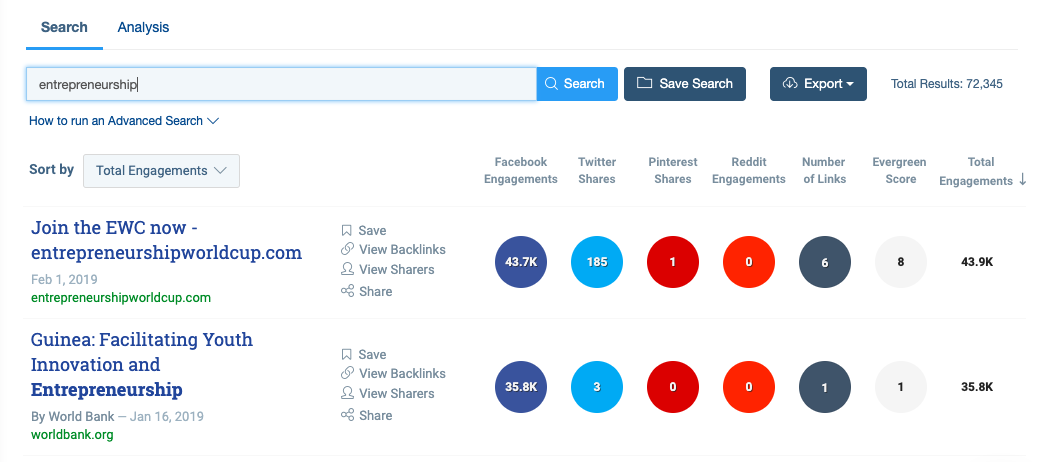Viewport: 1050px width, 462px height.
Task: Click the entrepreneurship search input field
Action: pyautogui.click(x=281, y=84)
